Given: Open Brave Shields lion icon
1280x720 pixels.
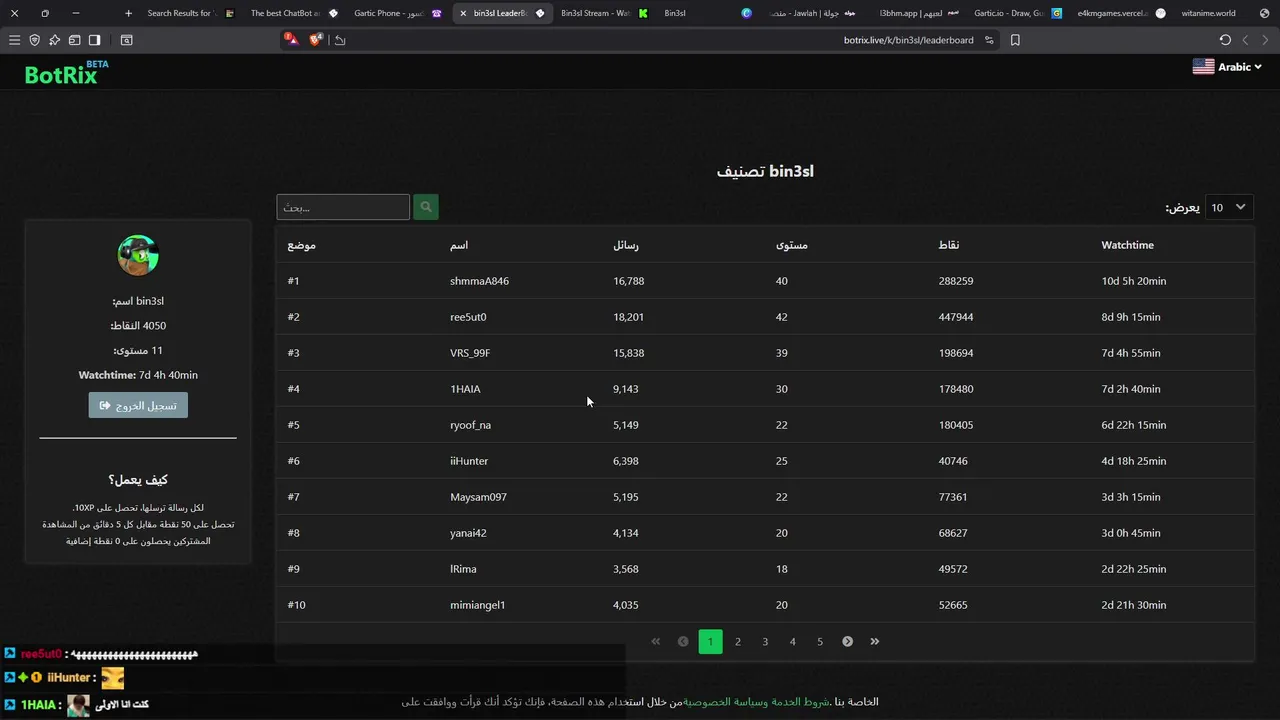Looking at the screenshot, I should [x=316, y=40].
